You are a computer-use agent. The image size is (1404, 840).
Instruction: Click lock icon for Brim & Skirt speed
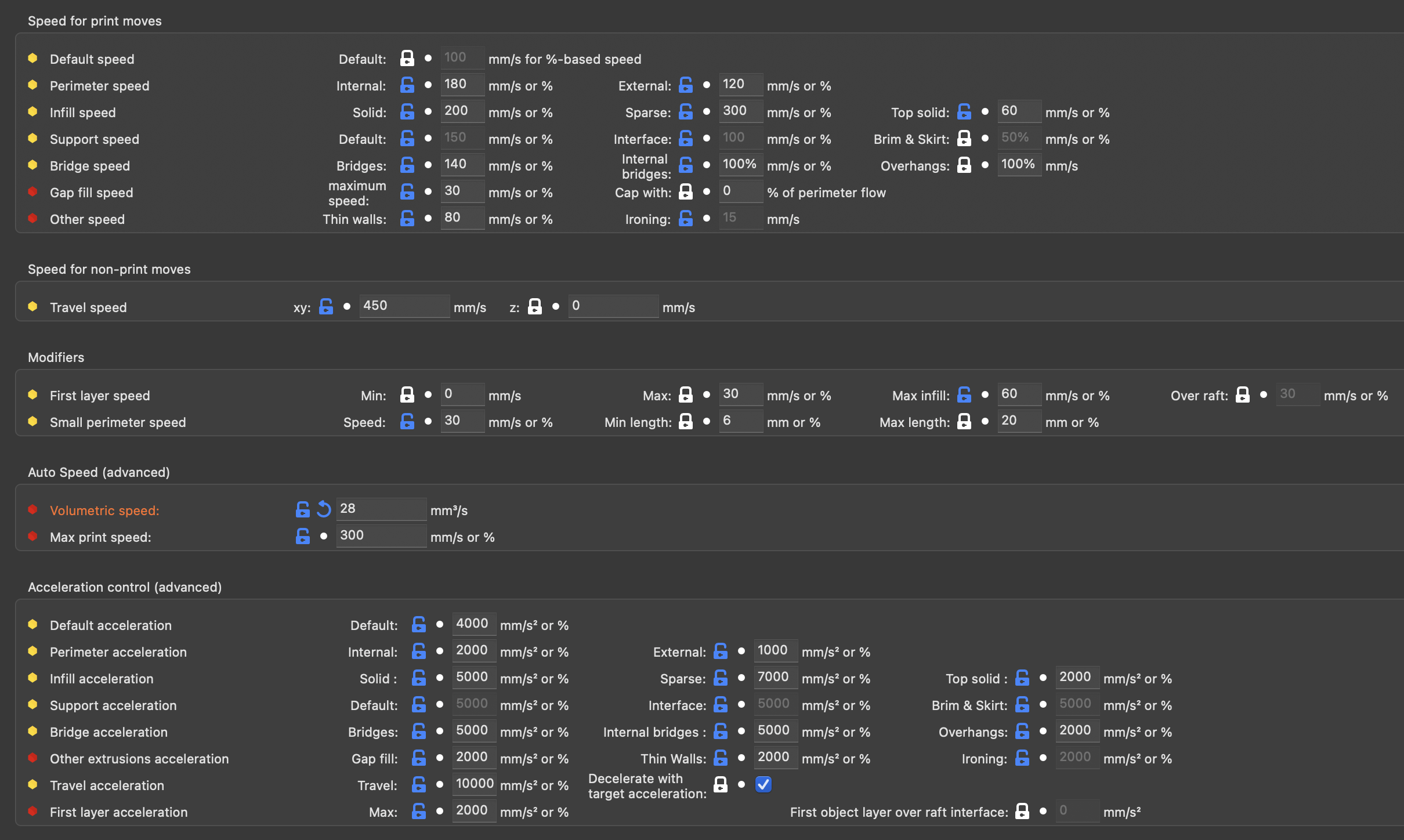[964, 139]
